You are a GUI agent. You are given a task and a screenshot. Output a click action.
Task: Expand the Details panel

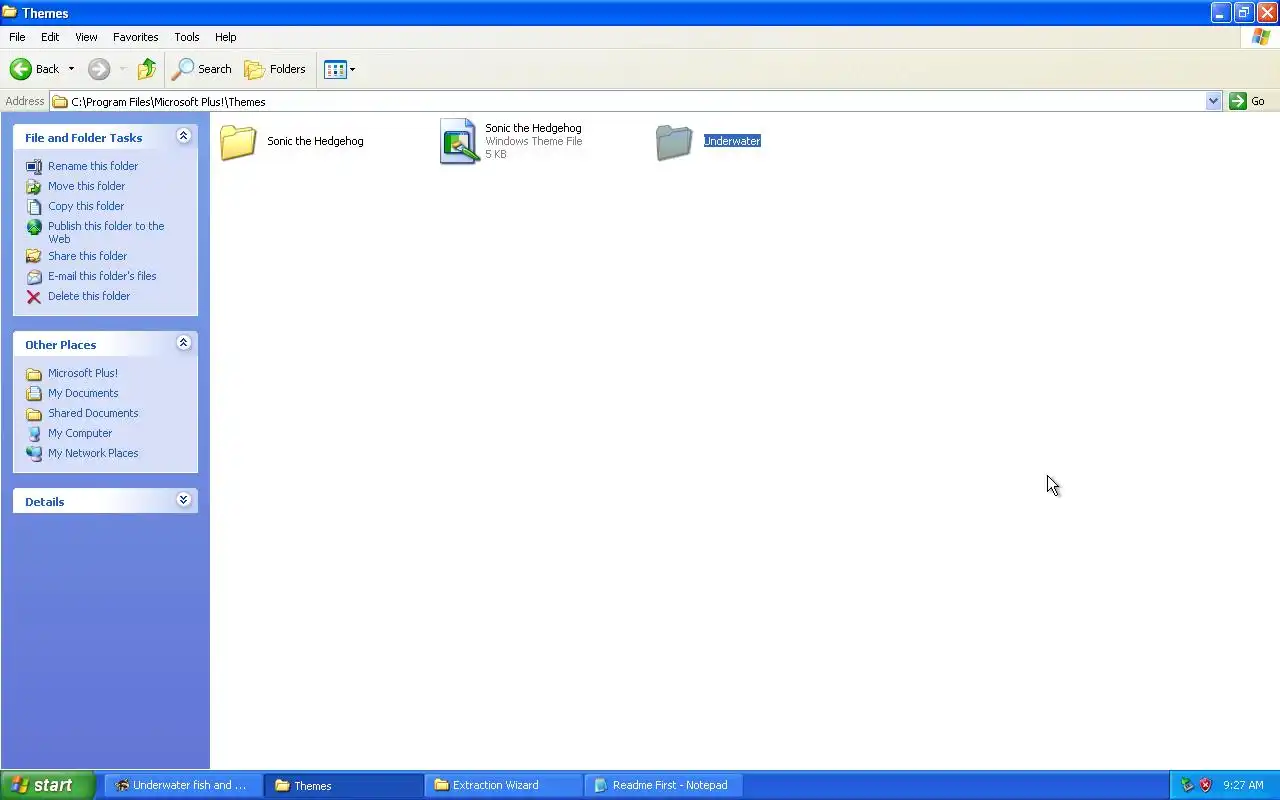[183, 500]
